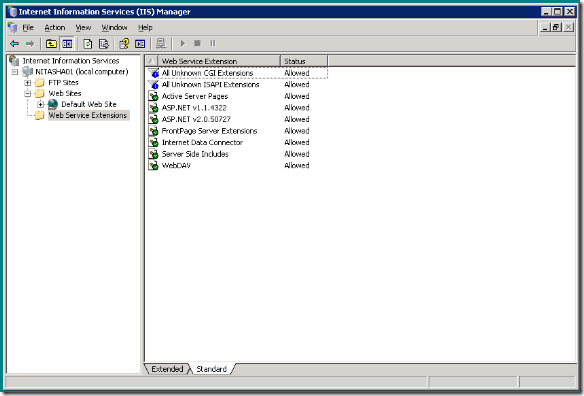This screenshot has width=584, height=396.
Task: Select the Default Web Site tree label
Action: (x=89, y=104)
